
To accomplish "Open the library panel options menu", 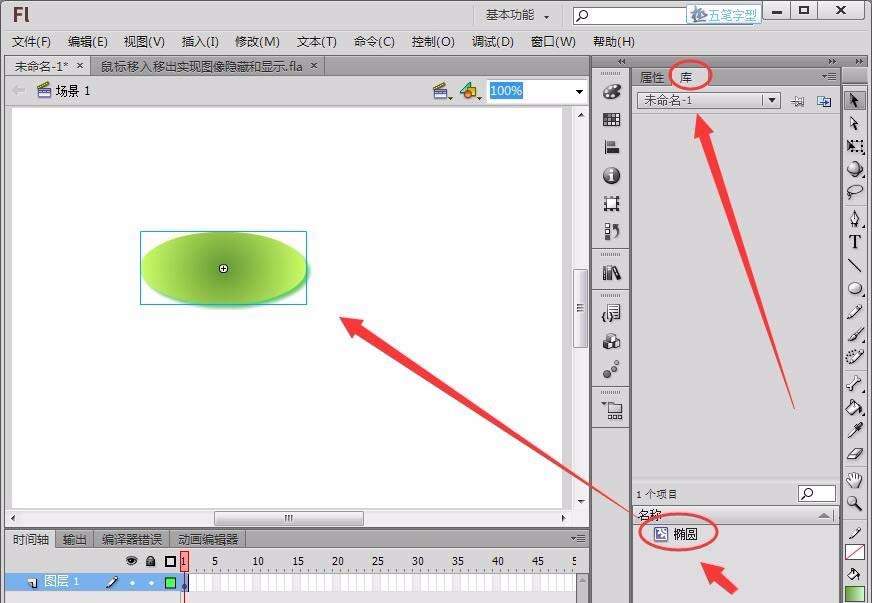I will coord(829,76).
